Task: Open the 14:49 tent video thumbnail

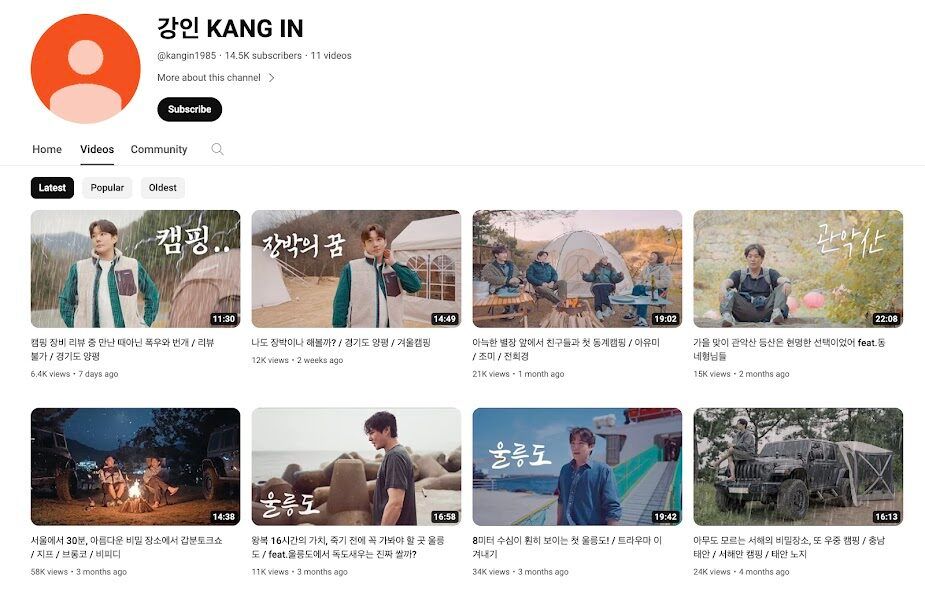Action: (x=356, y=269)
